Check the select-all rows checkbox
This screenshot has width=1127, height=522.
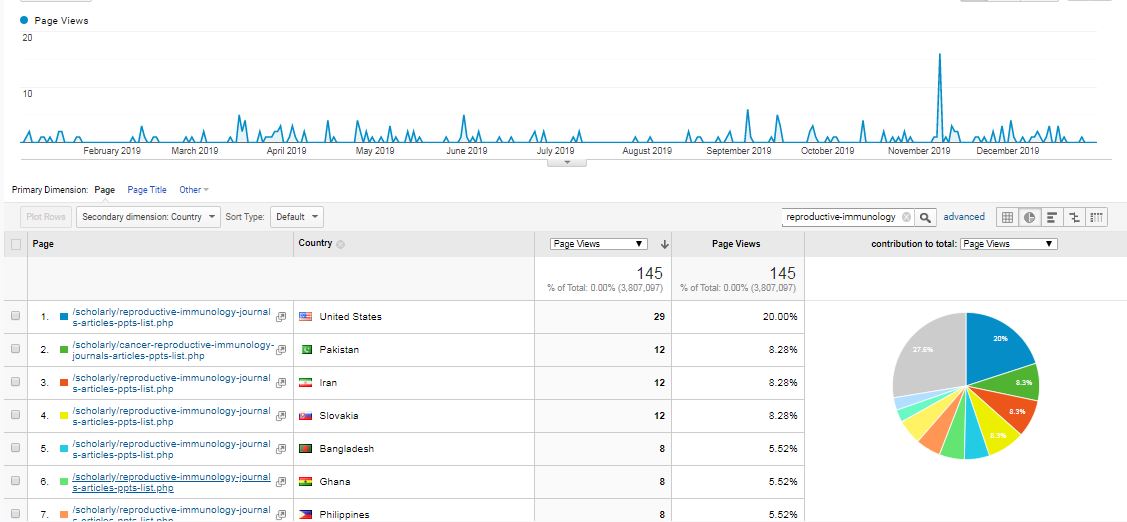coord(15,244)
